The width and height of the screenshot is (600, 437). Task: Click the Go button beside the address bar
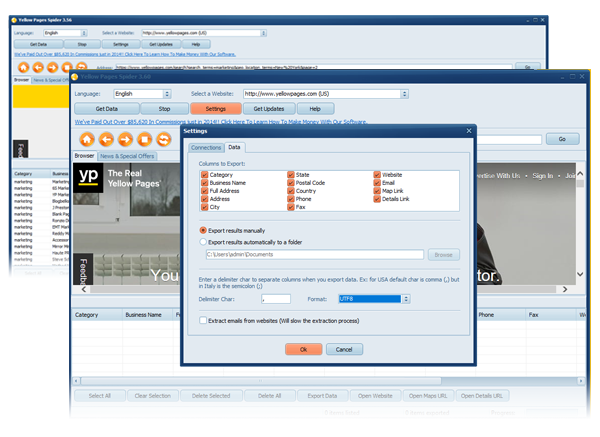pos(562,139)
